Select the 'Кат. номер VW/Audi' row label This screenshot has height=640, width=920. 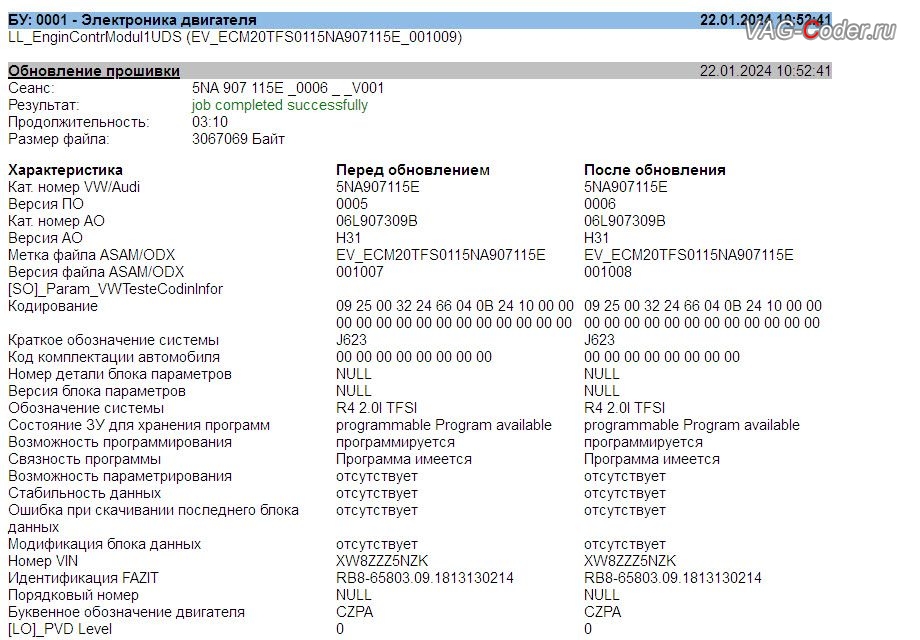[74, 187]
